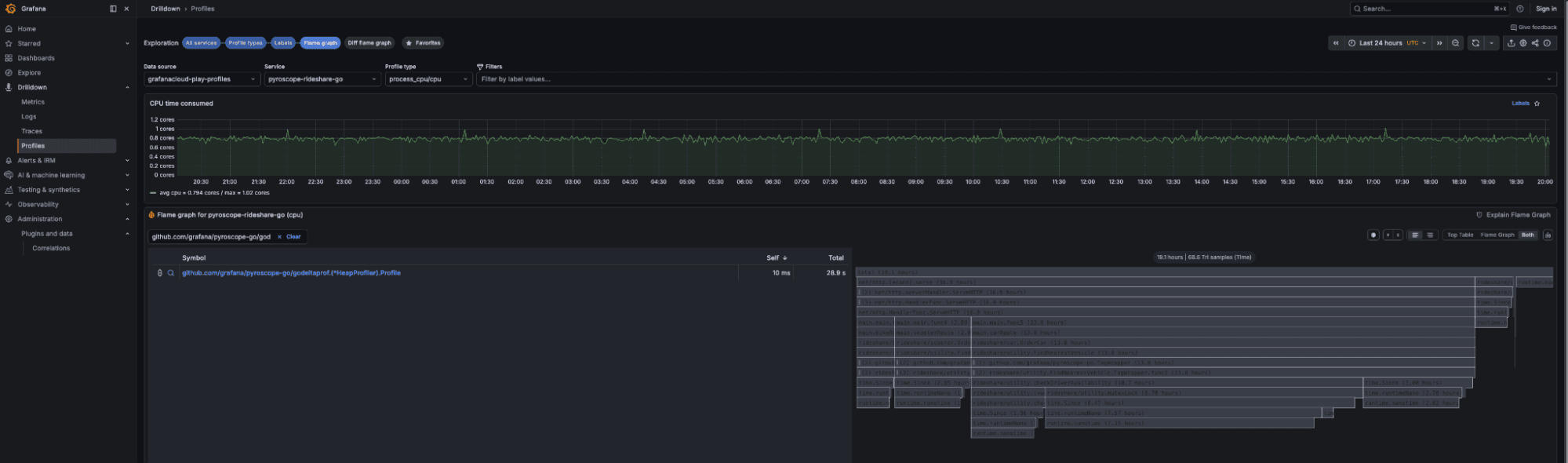Expand Observability section
1568x463 pixels.
tap(127, 205)
